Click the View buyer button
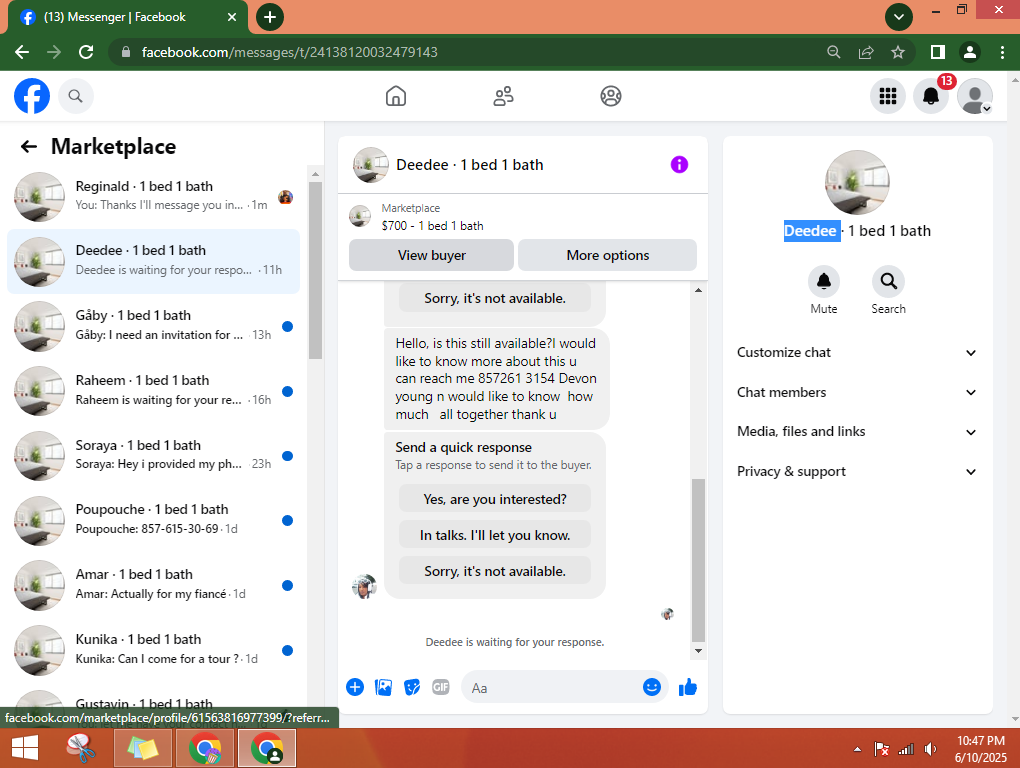 coord(431,255)
